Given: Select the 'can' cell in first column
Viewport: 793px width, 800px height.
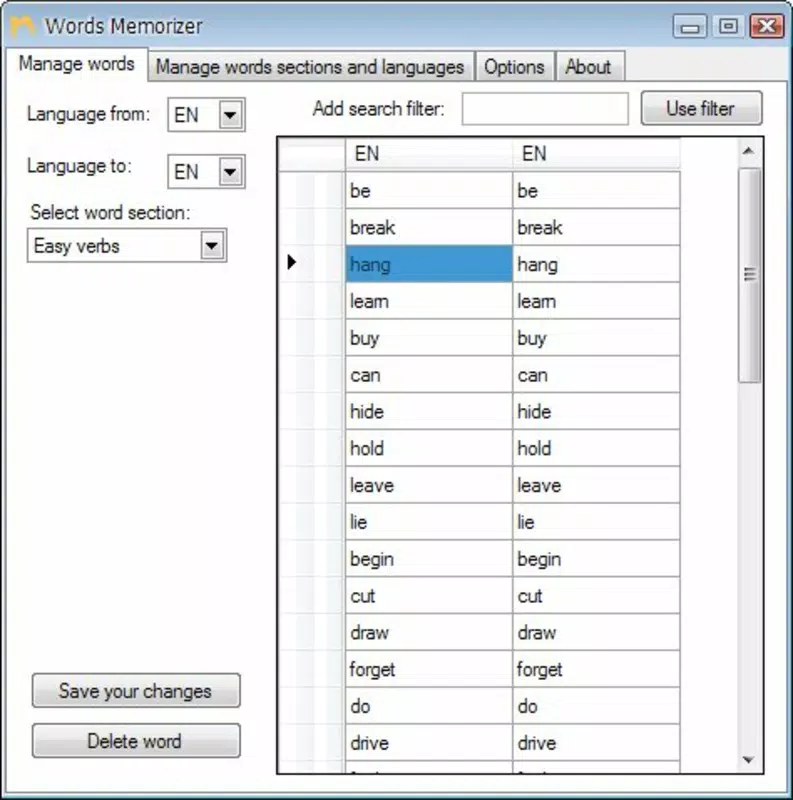Looking at the screenshot, I should (429, 374).
